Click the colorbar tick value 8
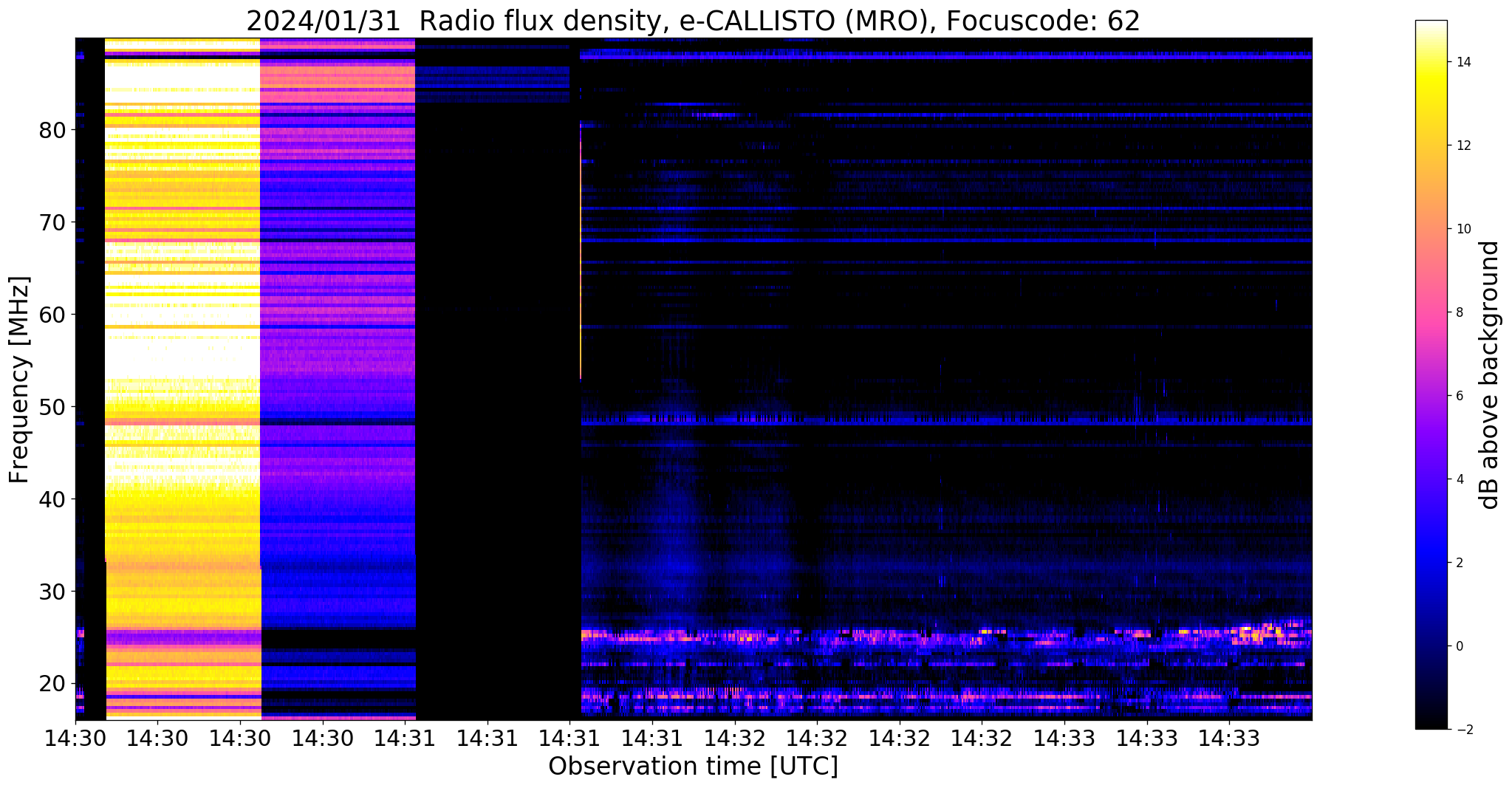Screen dimensions: 1512x788 [1459, 312]
